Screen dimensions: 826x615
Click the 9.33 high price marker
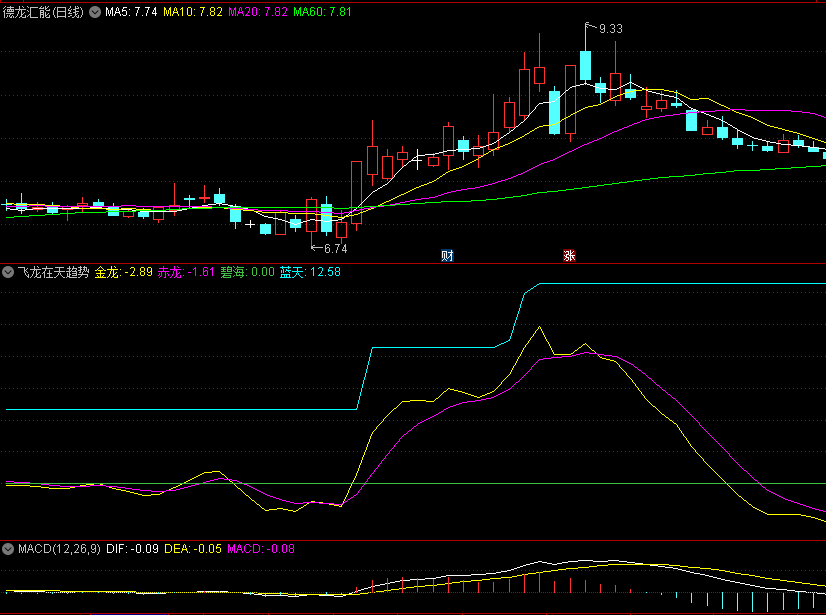click(611, 29)
